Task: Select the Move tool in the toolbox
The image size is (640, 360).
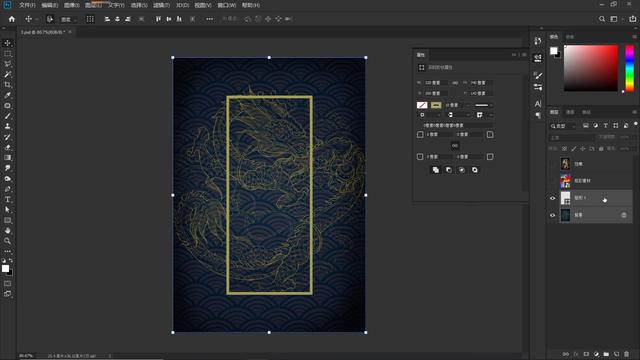Action: [x=7, y=43]
